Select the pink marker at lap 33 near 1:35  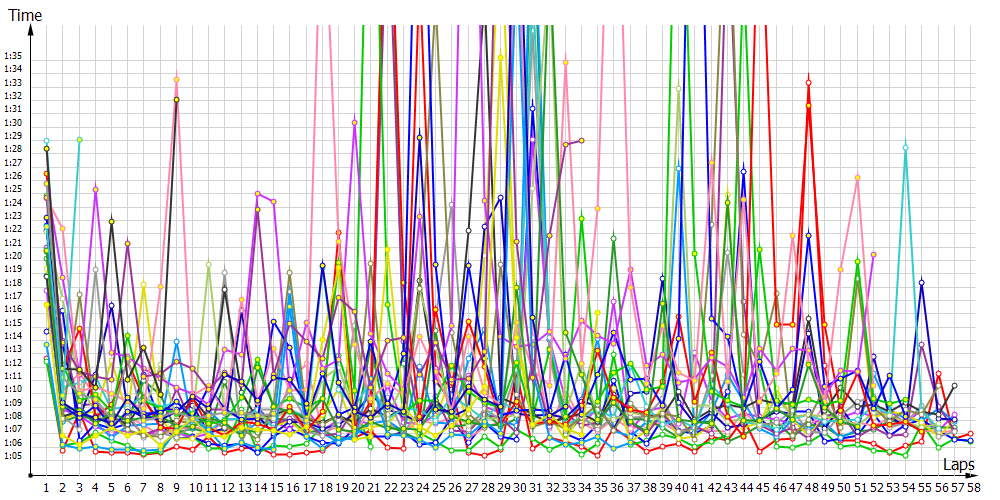[x=565, y=62]
